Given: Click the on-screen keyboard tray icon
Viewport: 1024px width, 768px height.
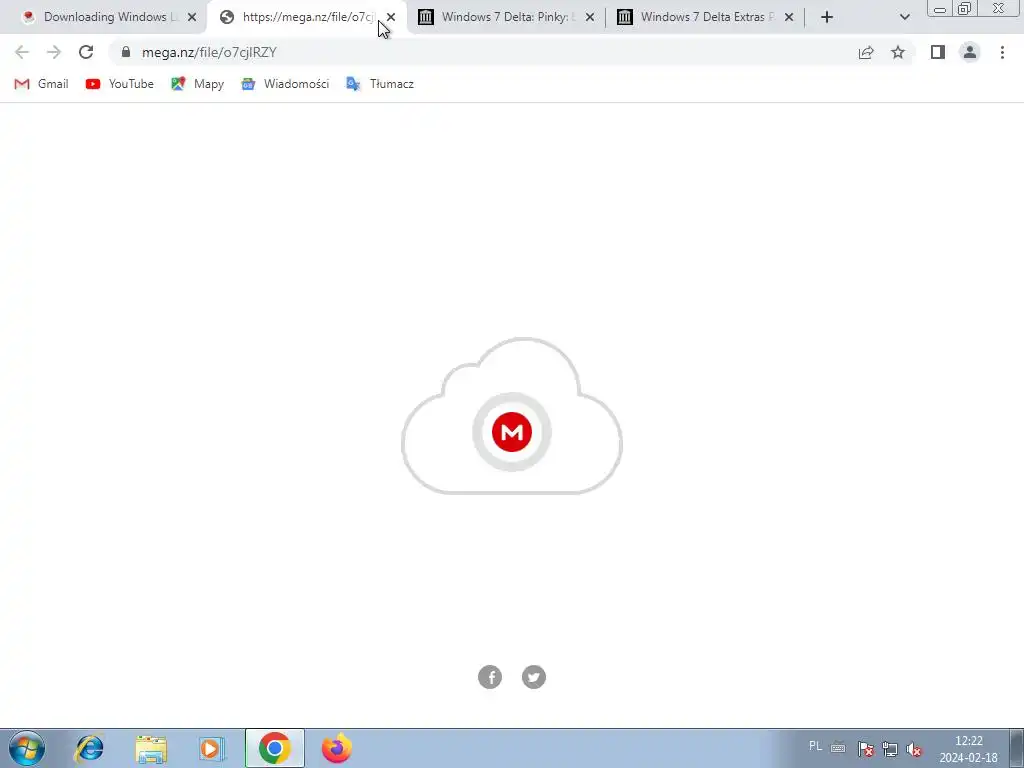Looking at the screenshot, I should pyautogui.click(x=838, y=748).
